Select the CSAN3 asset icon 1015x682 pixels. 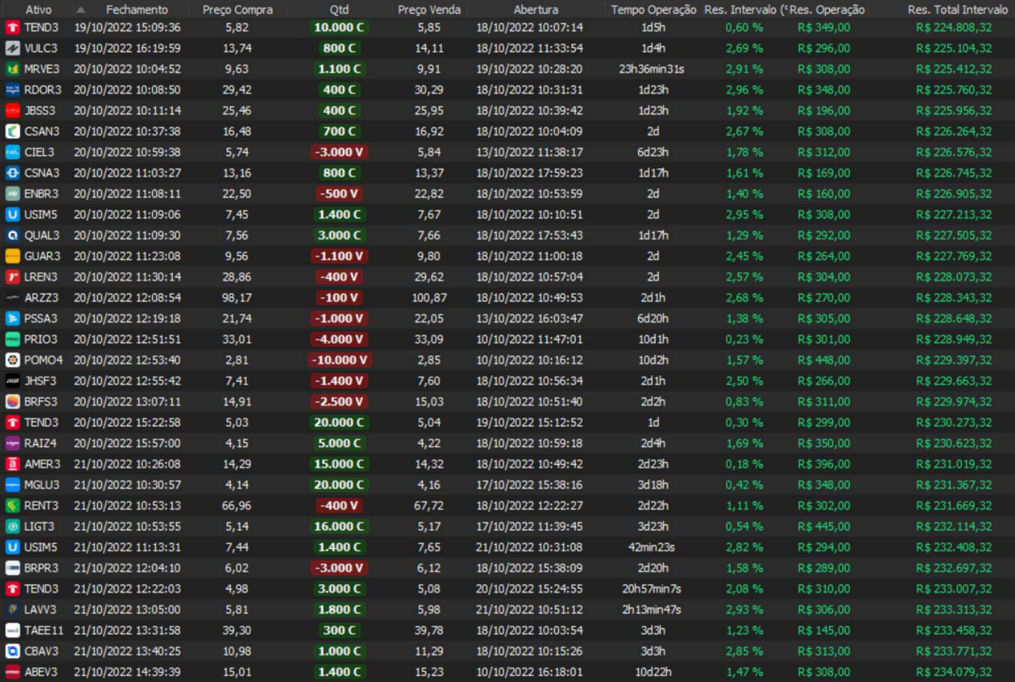coord(13,131)
